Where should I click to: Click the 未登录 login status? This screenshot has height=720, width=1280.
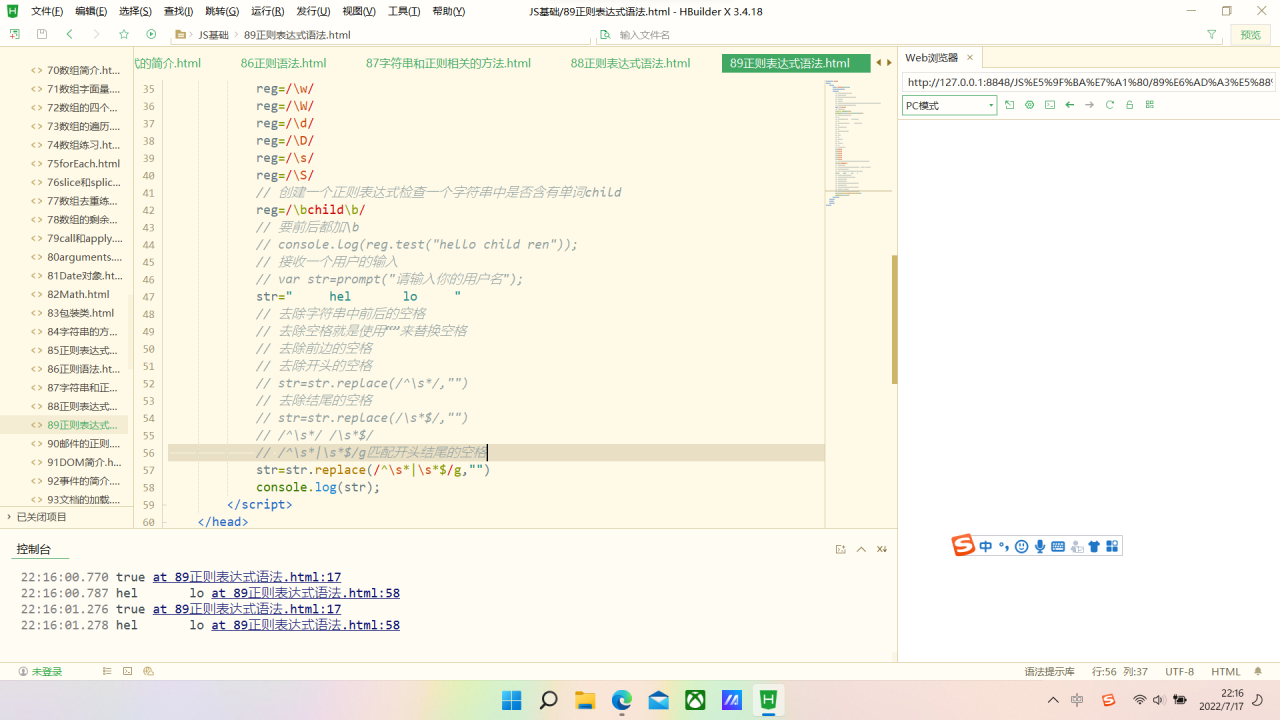point(40,672)
